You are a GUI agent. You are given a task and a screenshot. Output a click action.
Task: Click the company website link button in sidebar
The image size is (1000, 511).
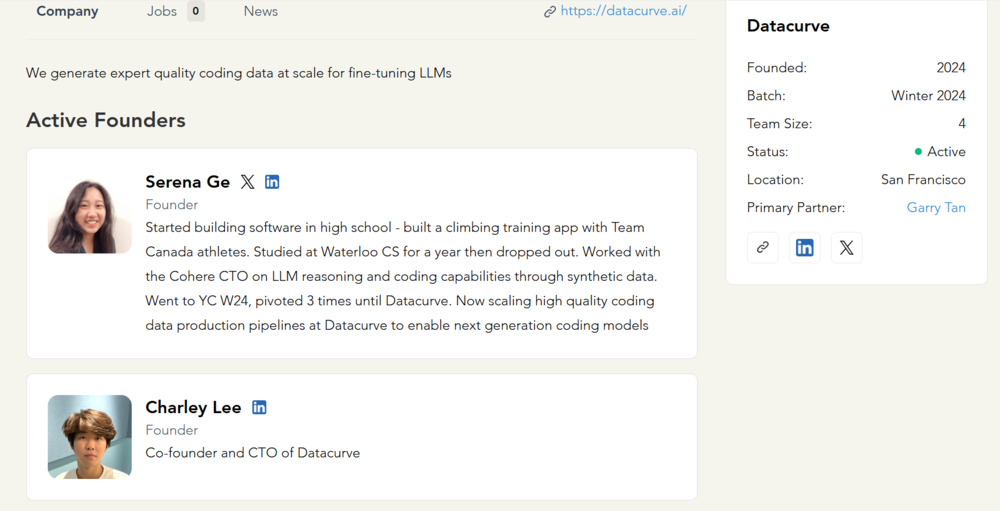coord(763,247)
